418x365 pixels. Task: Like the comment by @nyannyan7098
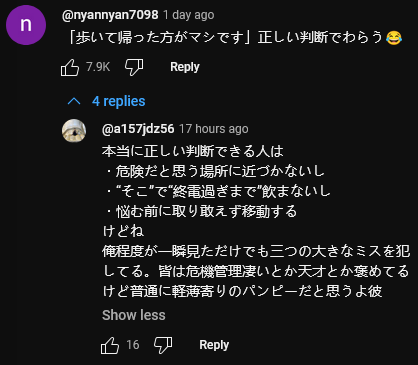(x=70, y=67)
